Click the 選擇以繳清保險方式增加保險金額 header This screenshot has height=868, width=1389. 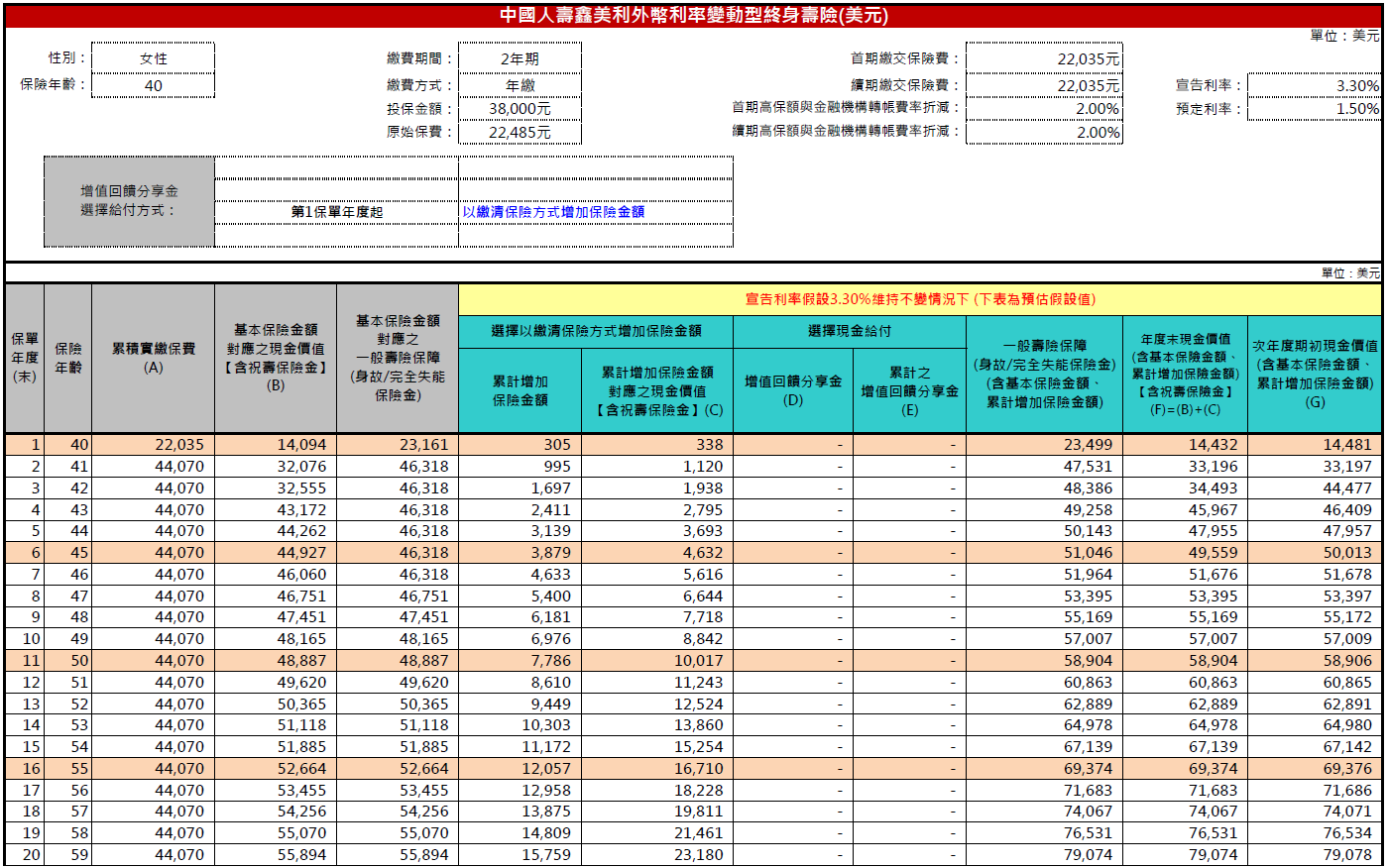coord(596,331)
